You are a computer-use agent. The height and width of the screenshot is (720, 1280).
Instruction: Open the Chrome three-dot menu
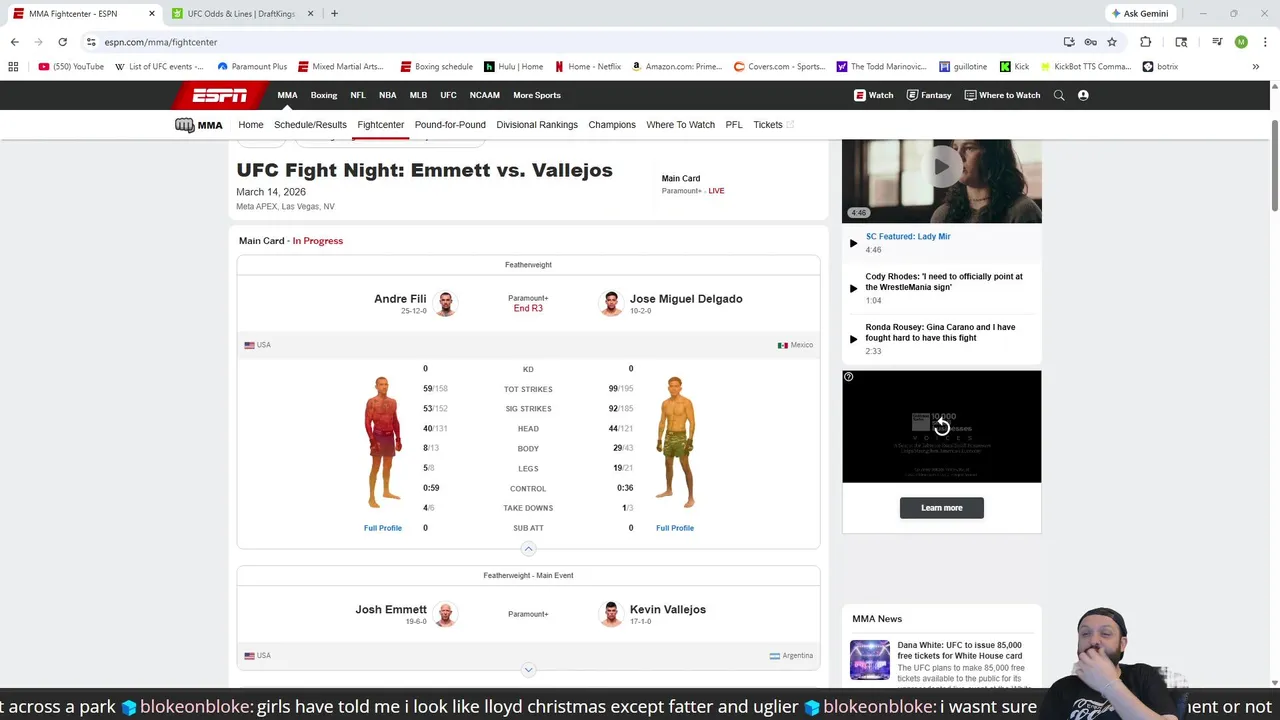coord(1265,42)
